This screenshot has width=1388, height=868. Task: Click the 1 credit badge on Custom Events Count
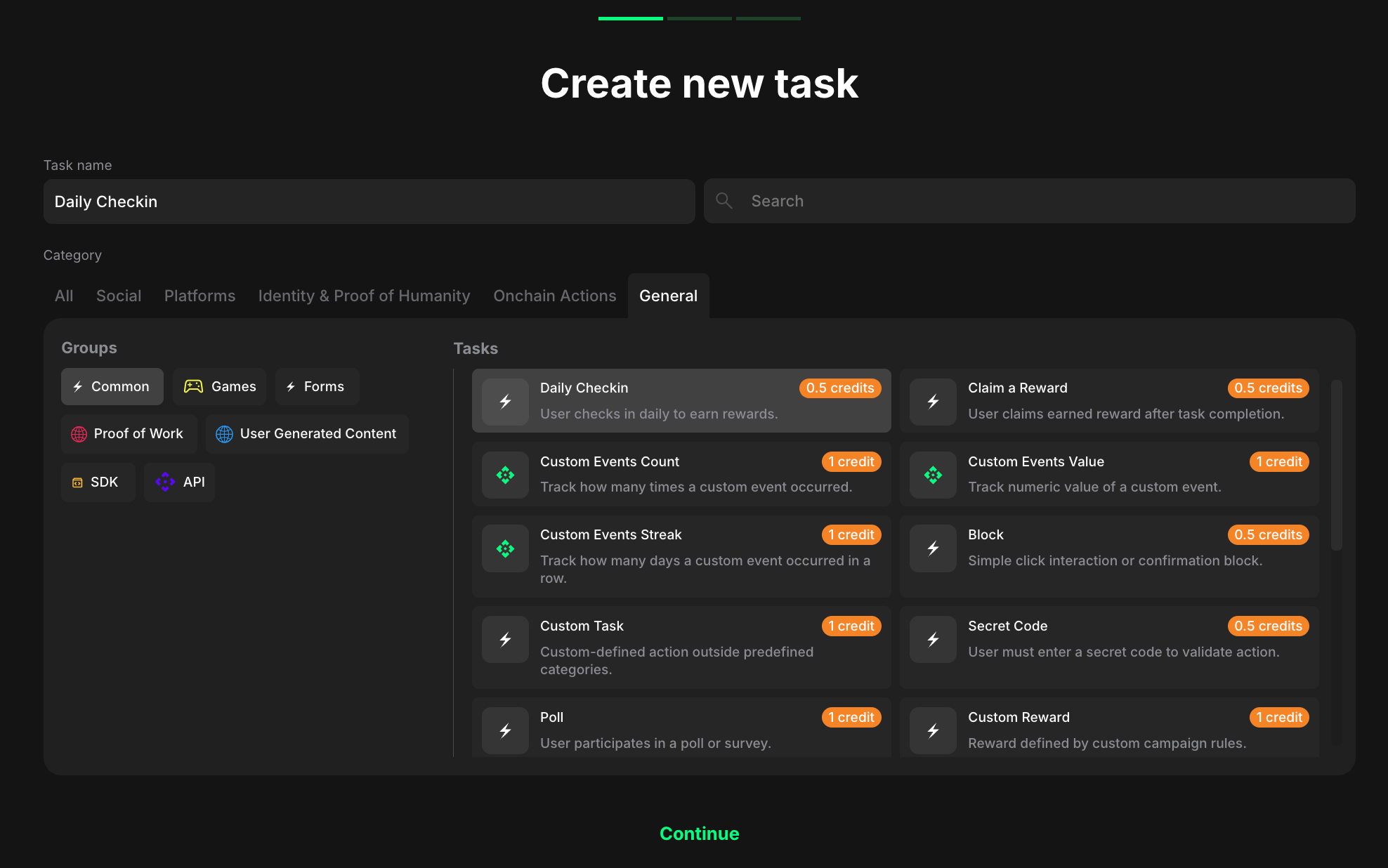coord(851,461)
